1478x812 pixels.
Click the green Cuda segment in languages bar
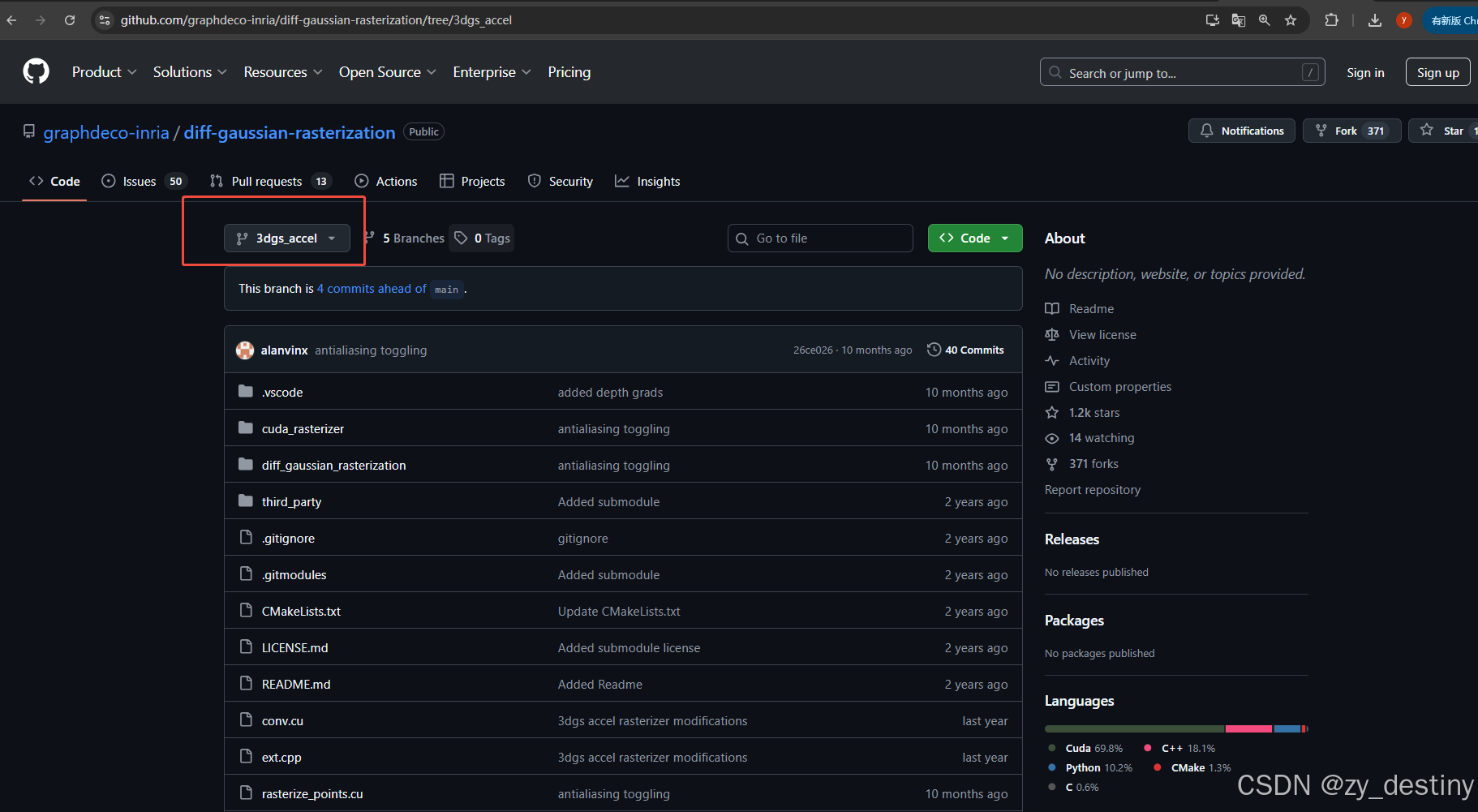pos(1134,728)
